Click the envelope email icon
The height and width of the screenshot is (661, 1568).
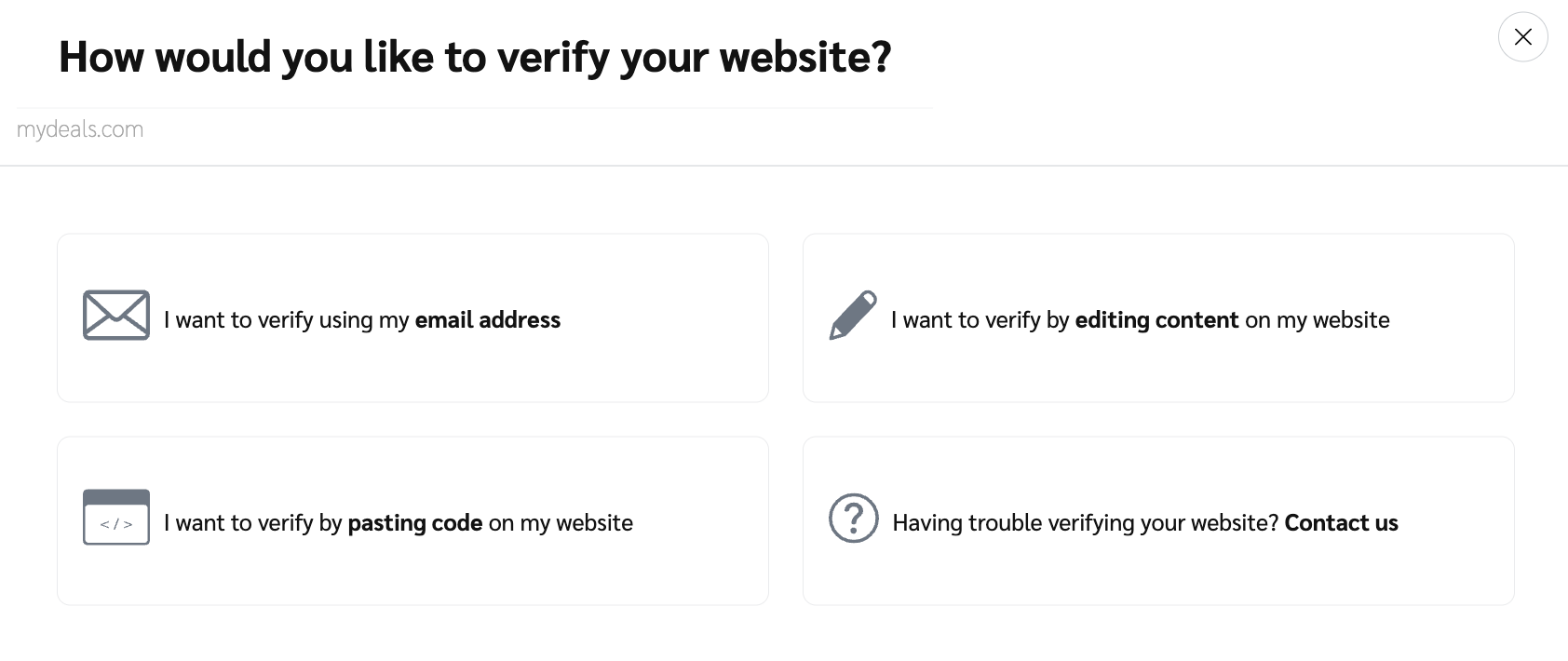point(116,315)
